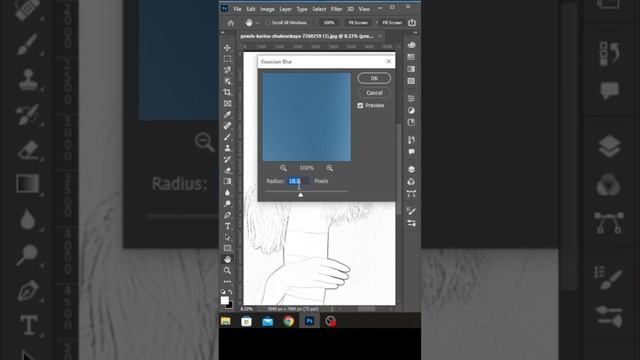
Task: Select the Dodge tool
Action: 227,204
